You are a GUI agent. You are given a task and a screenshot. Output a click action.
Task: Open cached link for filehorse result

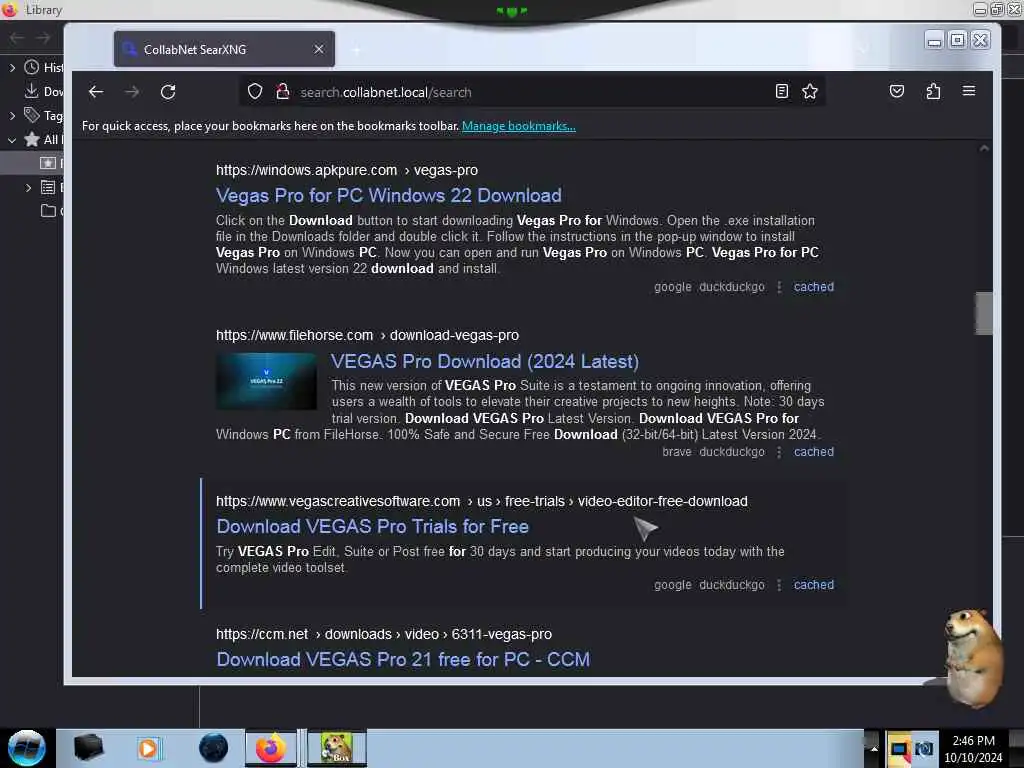[814, 452]
